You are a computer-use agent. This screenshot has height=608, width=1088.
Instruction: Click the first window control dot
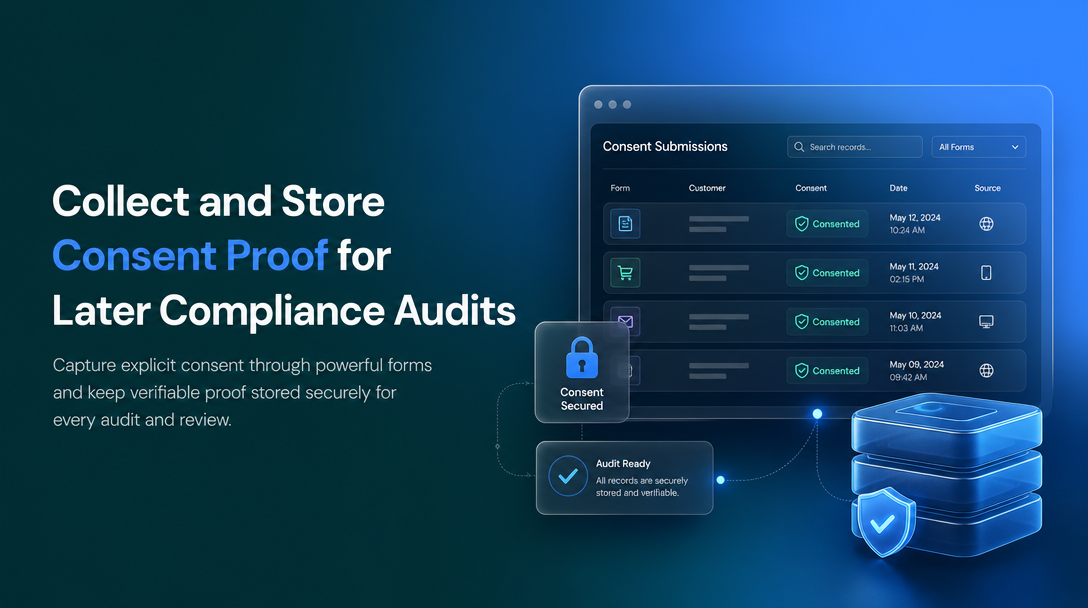click(598, 105)
